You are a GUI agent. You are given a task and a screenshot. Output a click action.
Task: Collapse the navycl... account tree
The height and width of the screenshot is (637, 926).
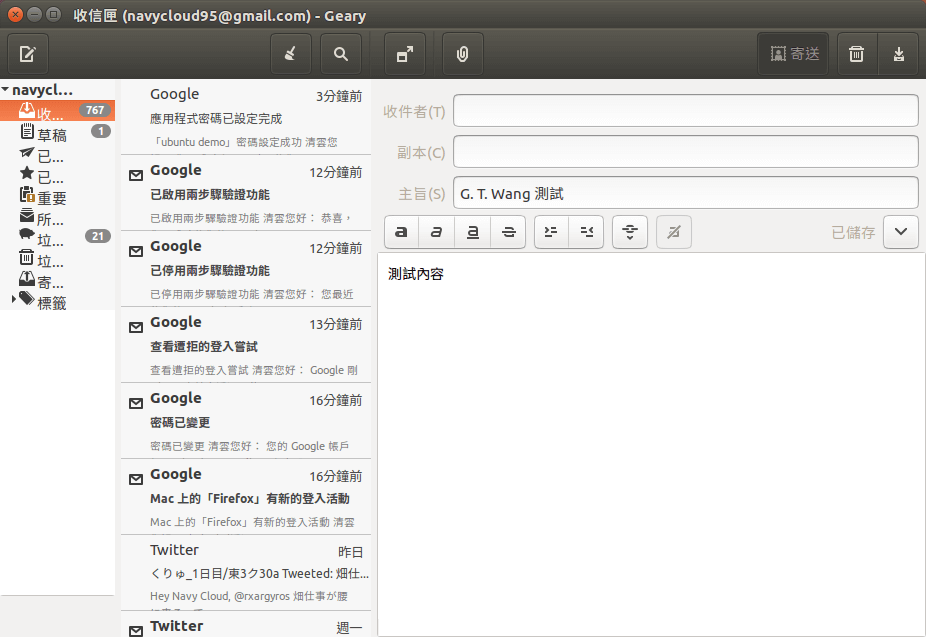[x=6, y=90]
